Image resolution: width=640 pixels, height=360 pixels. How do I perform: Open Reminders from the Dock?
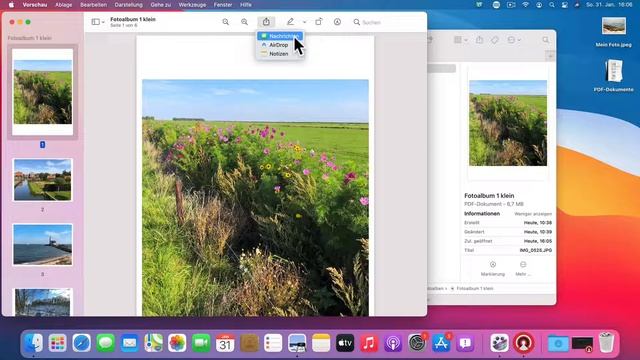click(x=273, y=343)
